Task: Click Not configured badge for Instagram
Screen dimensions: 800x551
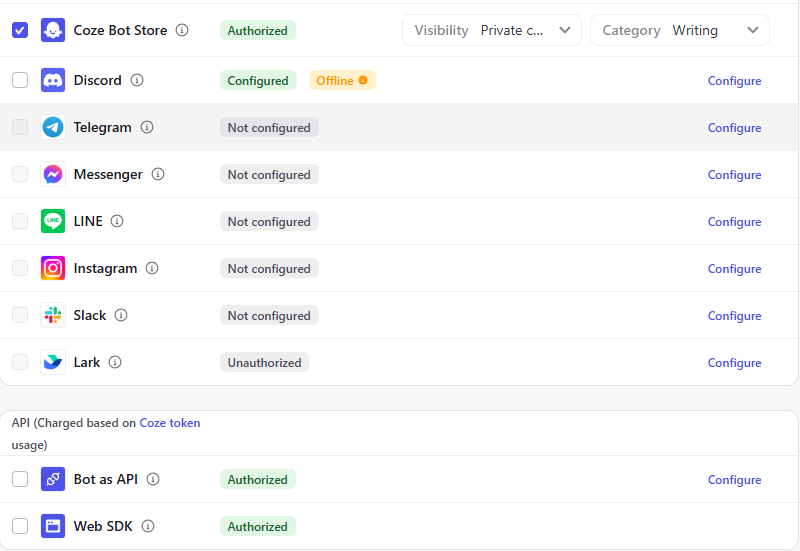Action: pyautogui.click(x=269, y=268)
